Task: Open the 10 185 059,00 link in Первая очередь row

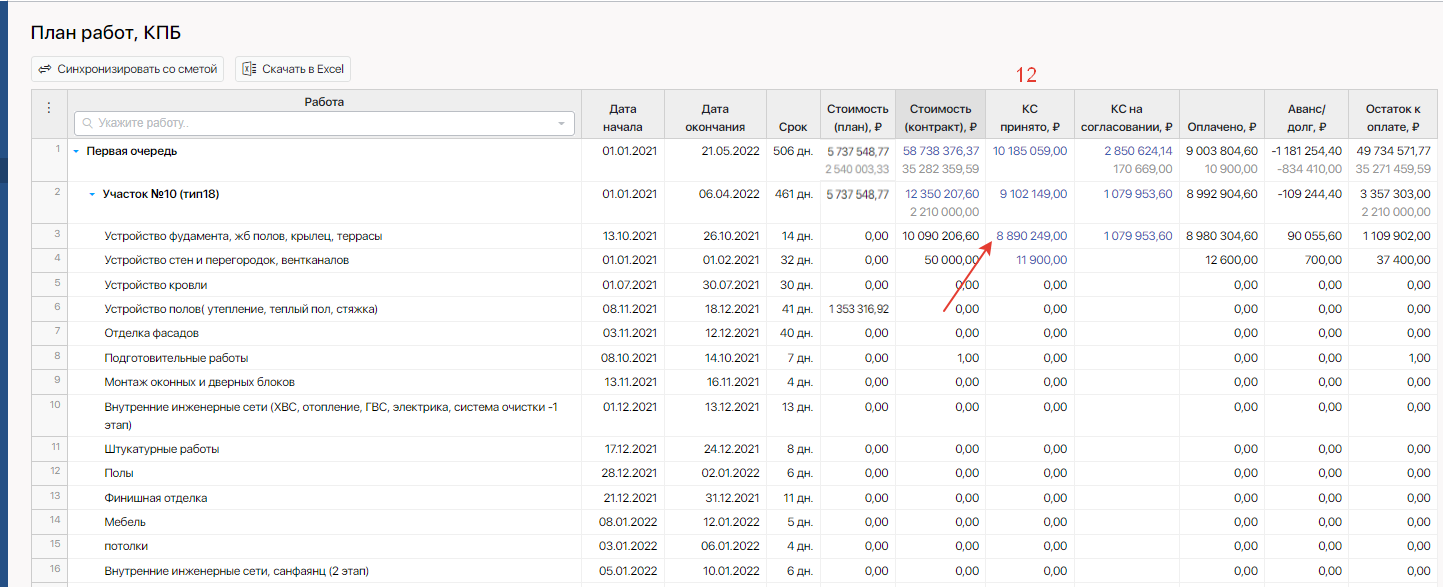Action: (x=1029, y=151)
